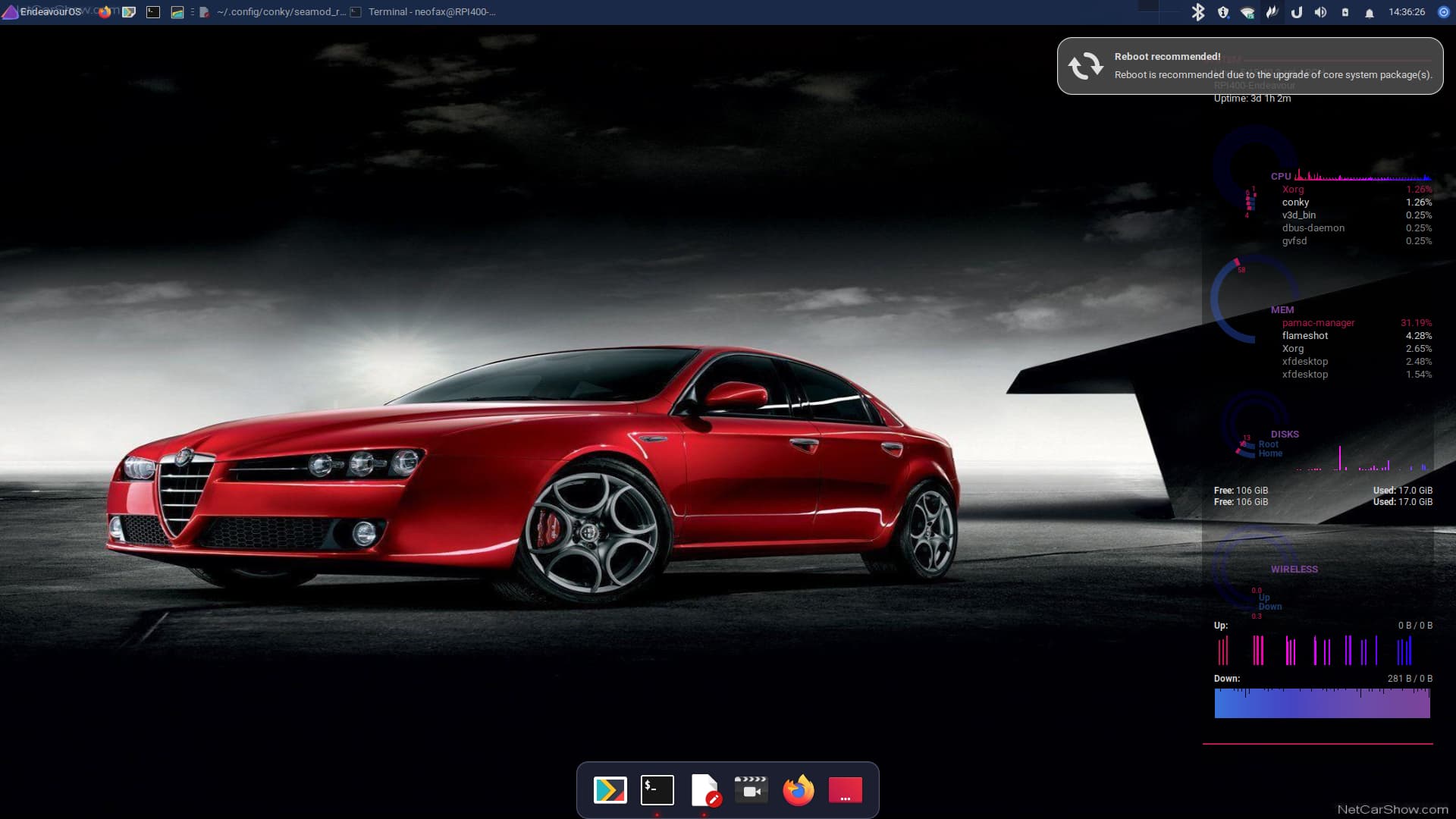Image resolution: width=1456 pixels, height=819 pixels.
Task: Click the Reboot recommended notification popup
Action: [1250, 66]
